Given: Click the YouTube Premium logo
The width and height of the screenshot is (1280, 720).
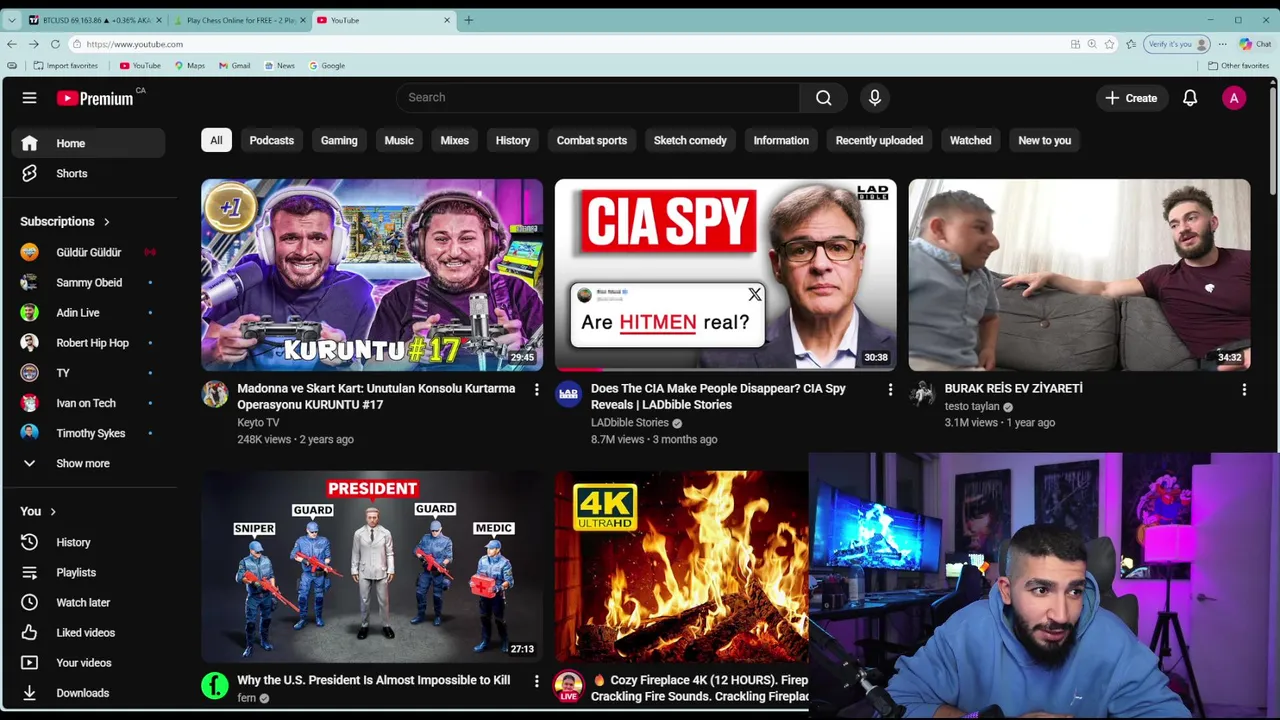Looking at the screenshot, I should click(x=95, y=98).
